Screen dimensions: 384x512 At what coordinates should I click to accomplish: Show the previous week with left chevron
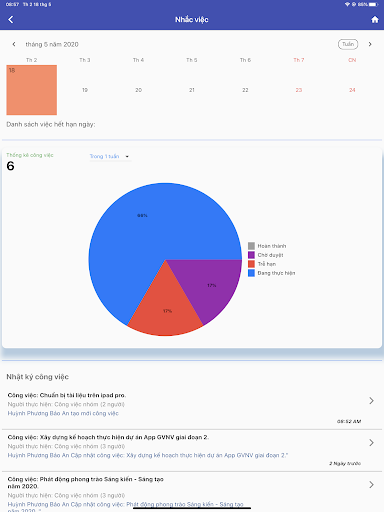14,44
